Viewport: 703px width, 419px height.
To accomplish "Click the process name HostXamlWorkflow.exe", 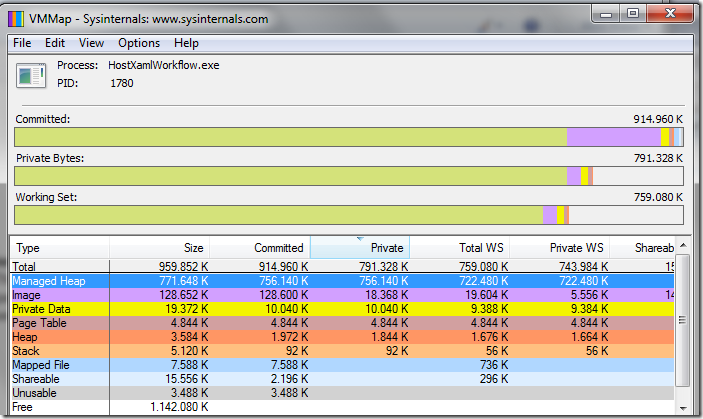I will coord(164,65).
